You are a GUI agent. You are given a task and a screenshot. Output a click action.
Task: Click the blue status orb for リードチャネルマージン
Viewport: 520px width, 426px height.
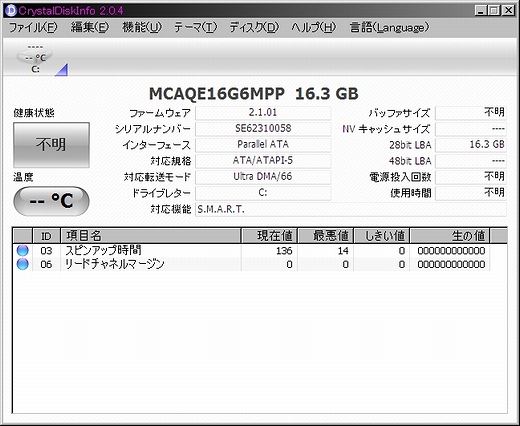[x=23, y=264]
